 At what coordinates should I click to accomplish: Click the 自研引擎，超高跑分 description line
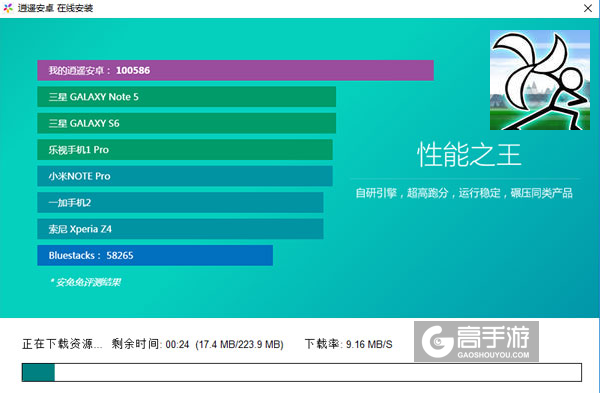click(464, 193)
